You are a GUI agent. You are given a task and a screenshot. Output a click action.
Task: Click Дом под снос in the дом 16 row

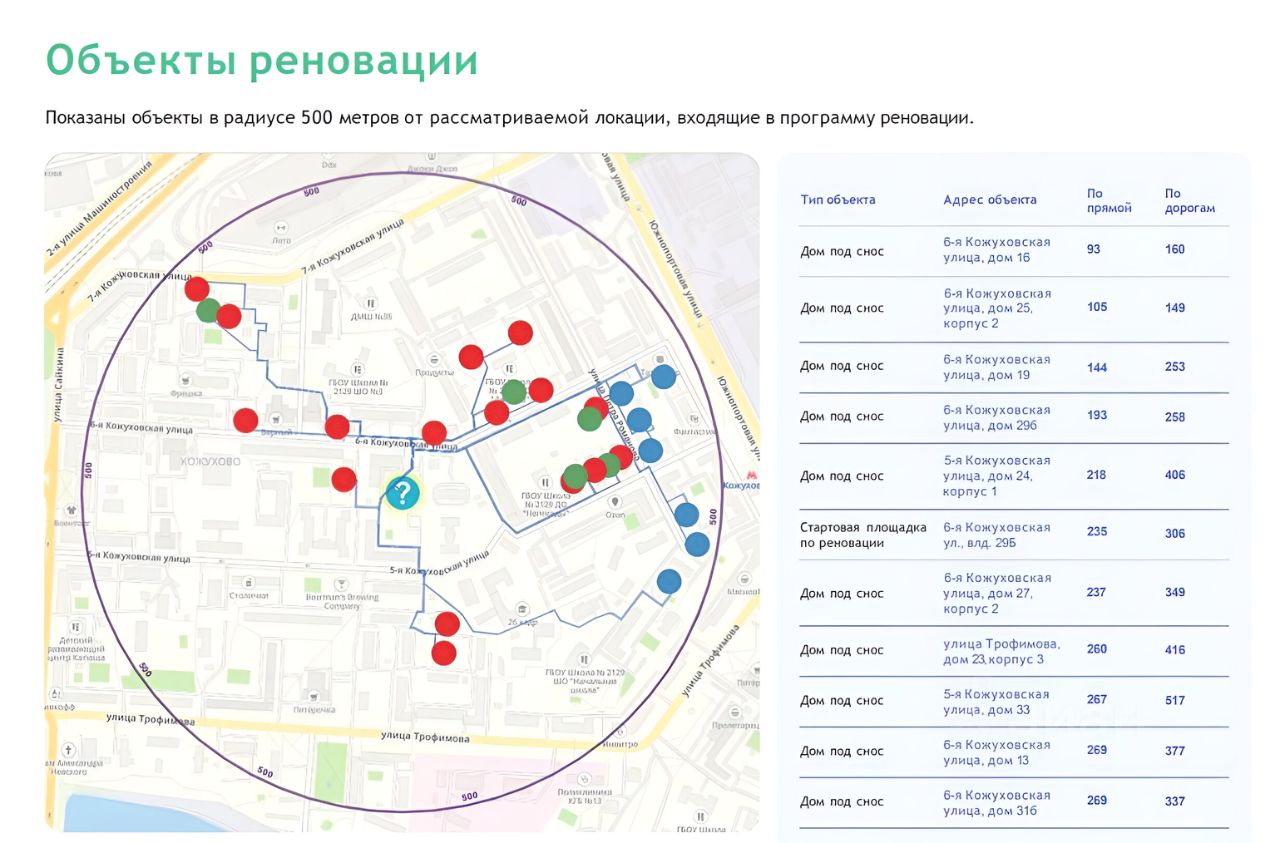[842, 251]
